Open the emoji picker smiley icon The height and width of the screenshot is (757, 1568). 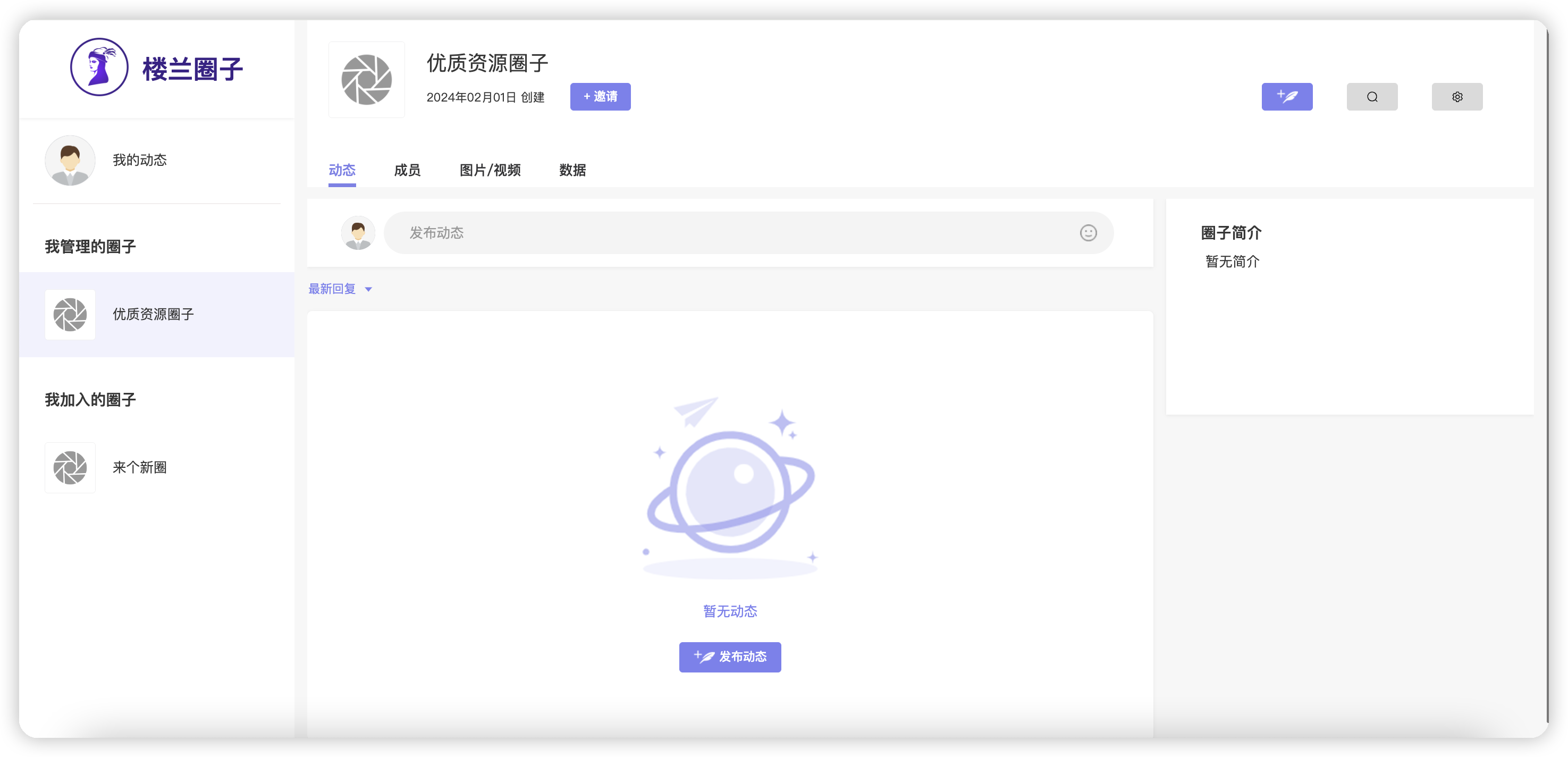1089,233
